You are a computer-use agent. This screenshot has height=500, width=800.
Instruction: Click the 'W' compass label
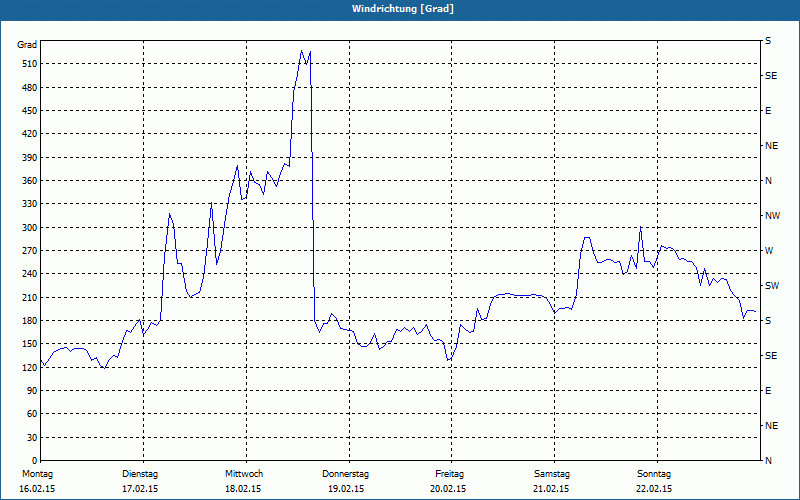(x=769, y=251)
